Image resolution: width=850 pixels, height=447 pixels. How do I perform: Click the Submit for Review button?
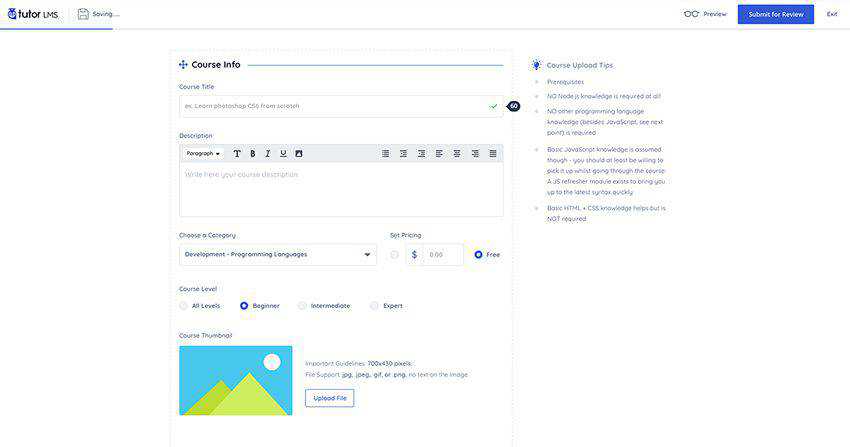coord(775,14)
